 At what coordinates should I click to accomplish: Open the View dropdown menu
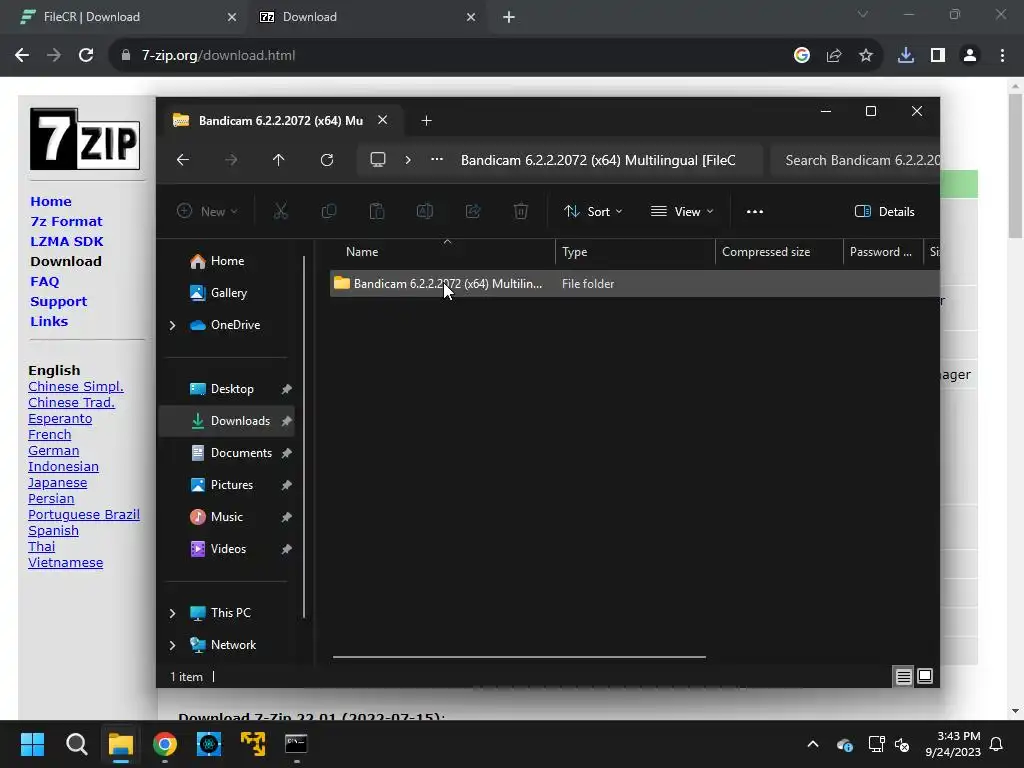682,212
